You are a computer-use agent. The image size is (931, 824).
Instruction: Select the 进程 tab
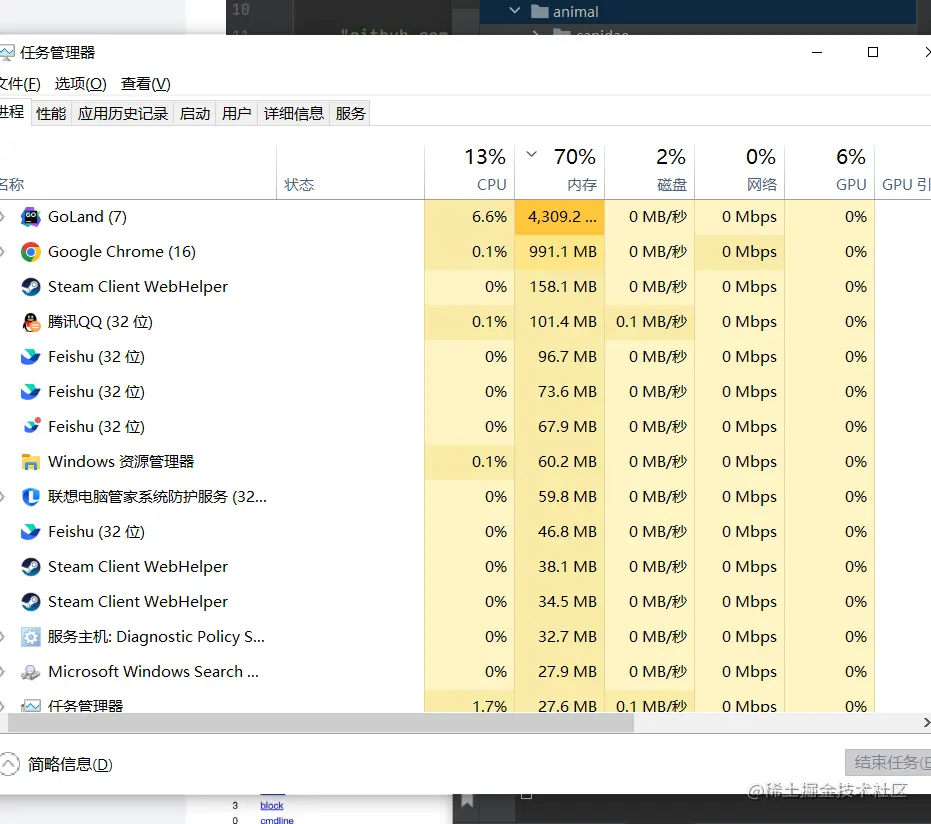[x=13, y=112]
